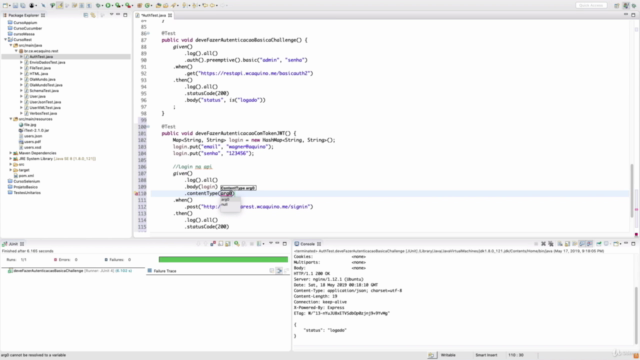640x360 pixels.
Task: Fold method at line 86 marker
Action: pyautogui.click(x=148, y=33)
